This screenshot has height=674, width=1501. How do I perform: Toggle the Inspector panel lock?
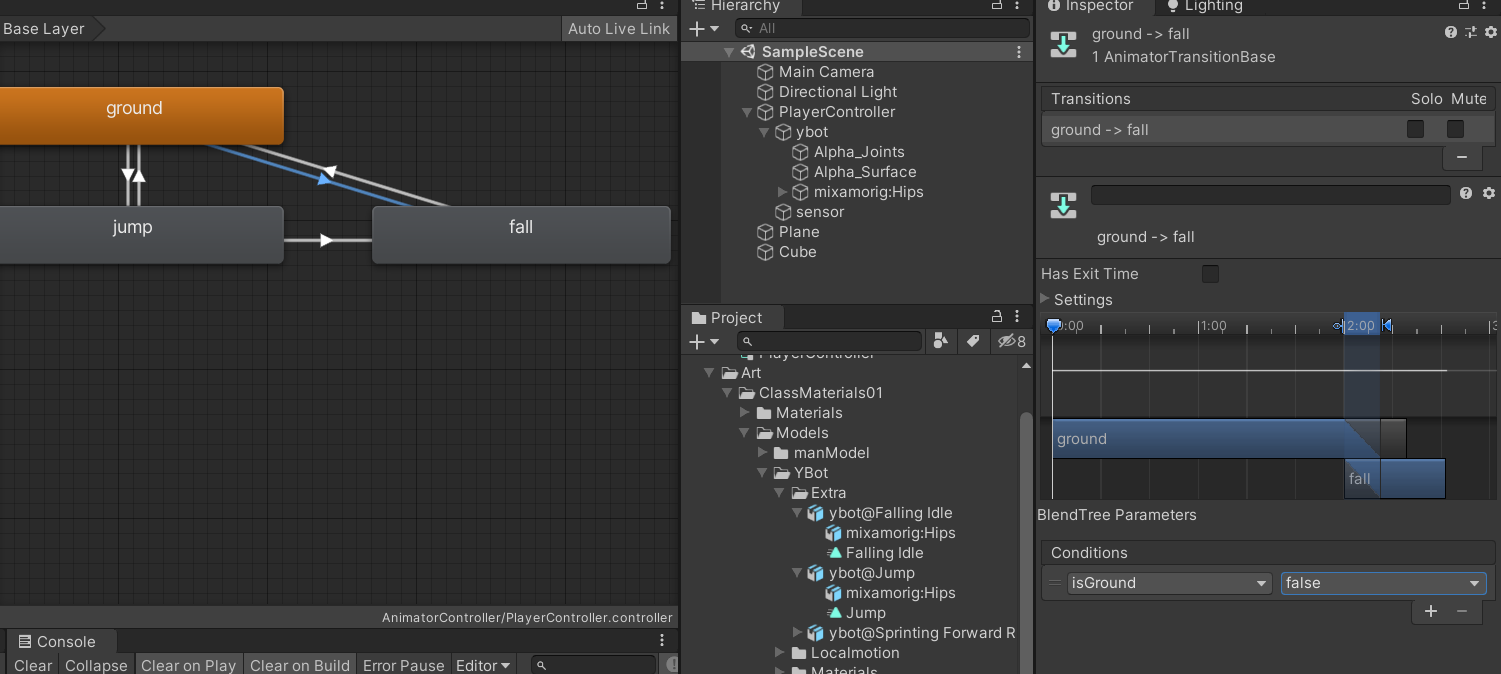[1466, 6]
